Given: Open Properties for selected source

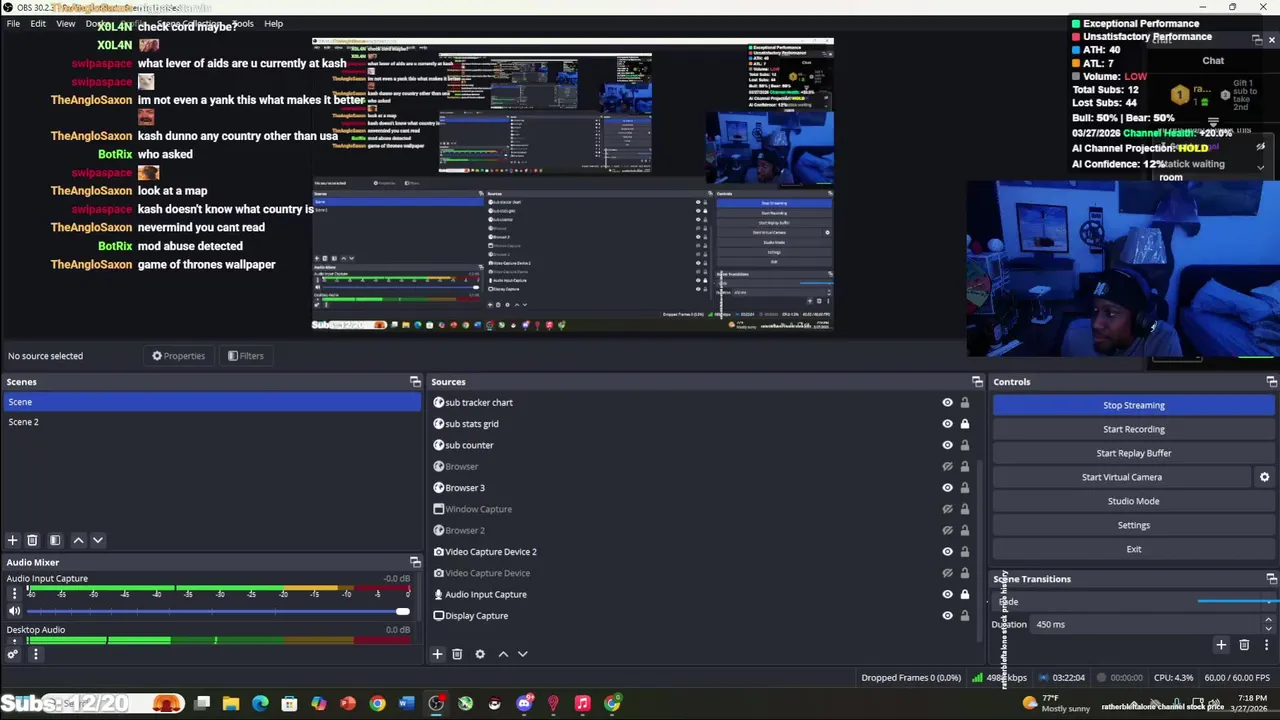Looking at the screenshot, I should point(178,356).
